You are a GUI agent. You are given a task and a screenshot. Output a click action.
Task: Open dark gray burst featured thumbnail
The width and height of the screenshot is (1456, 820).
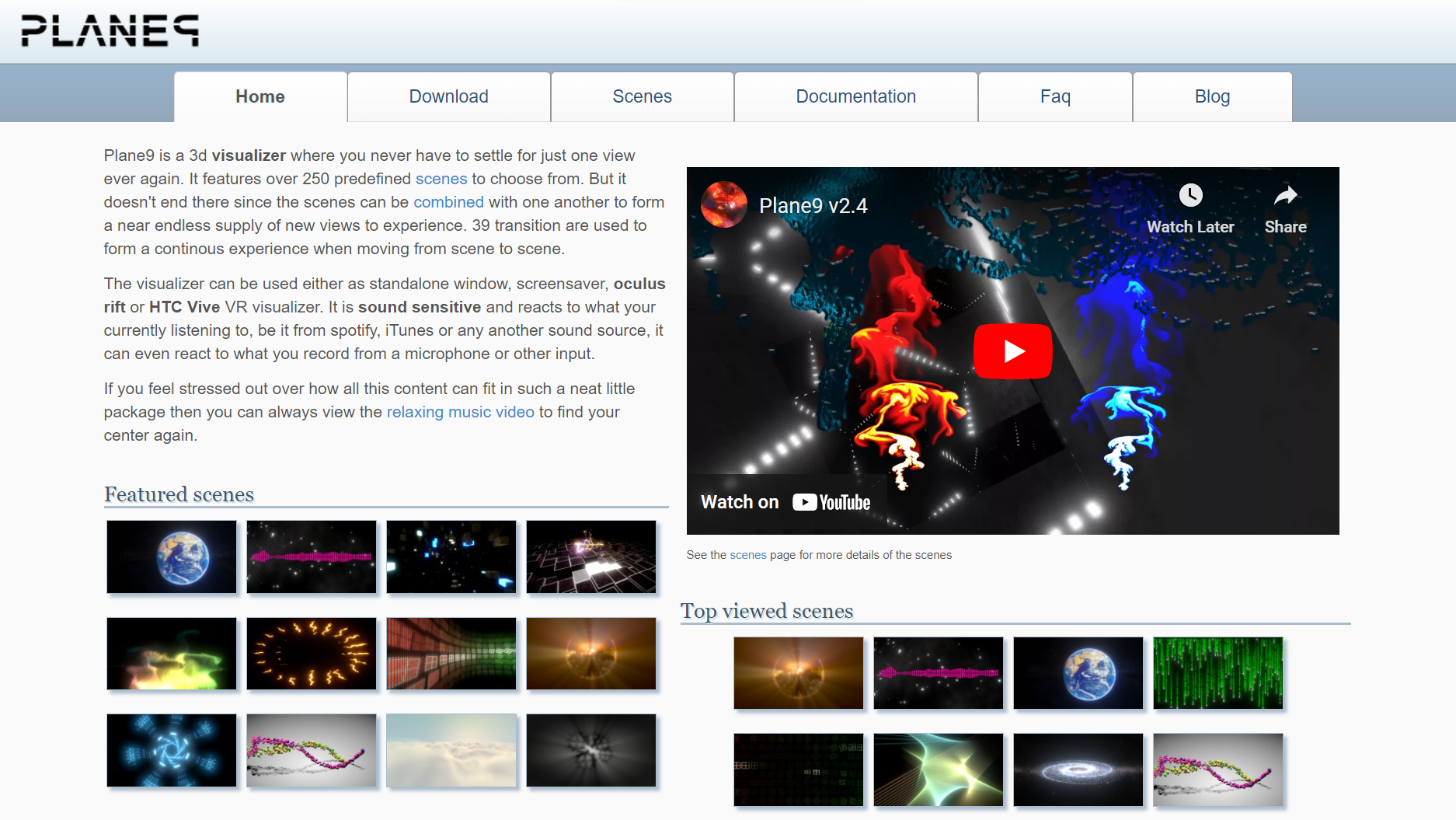(x=591, y=750)
